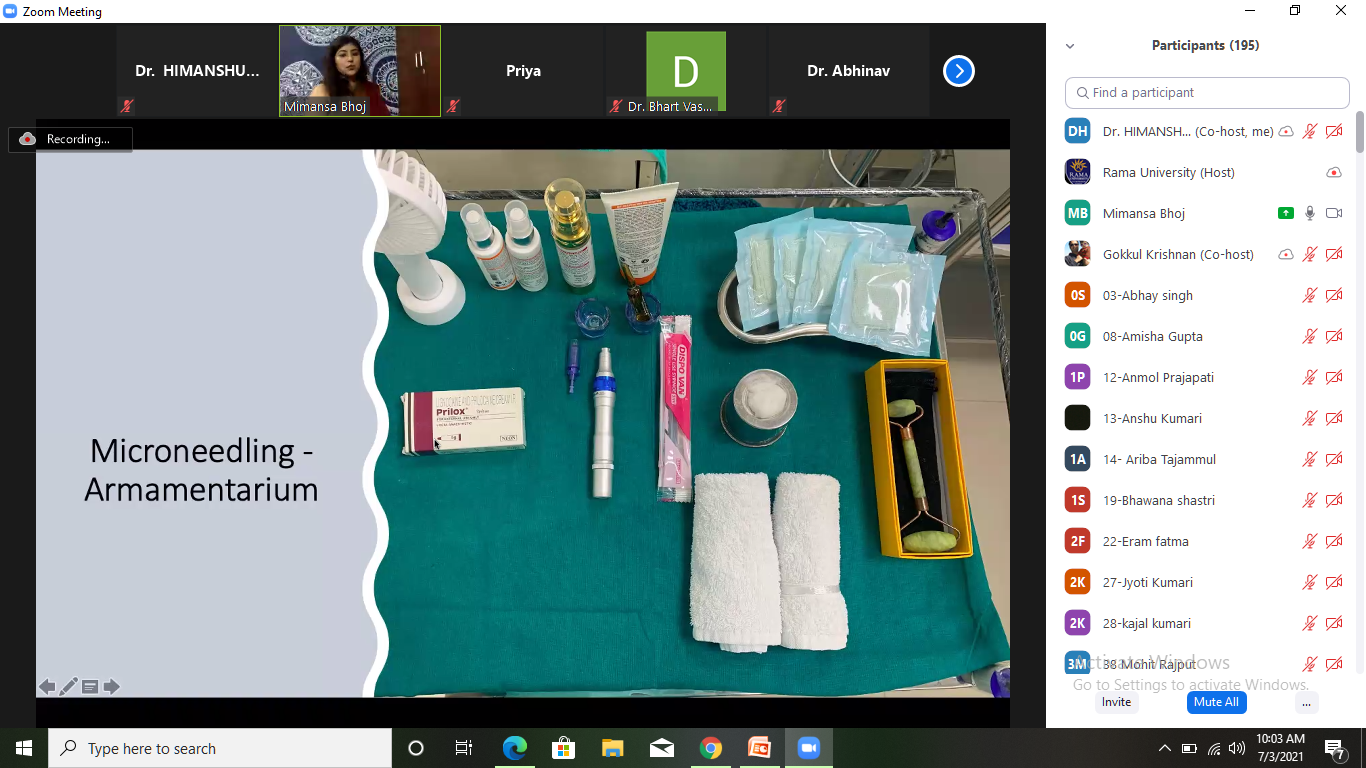Image resolution: width=1366 pixels, height=768 pixels.
Task: Click video-off icon for 27-Jyoti Kumari
Action: pos(1334,582)
